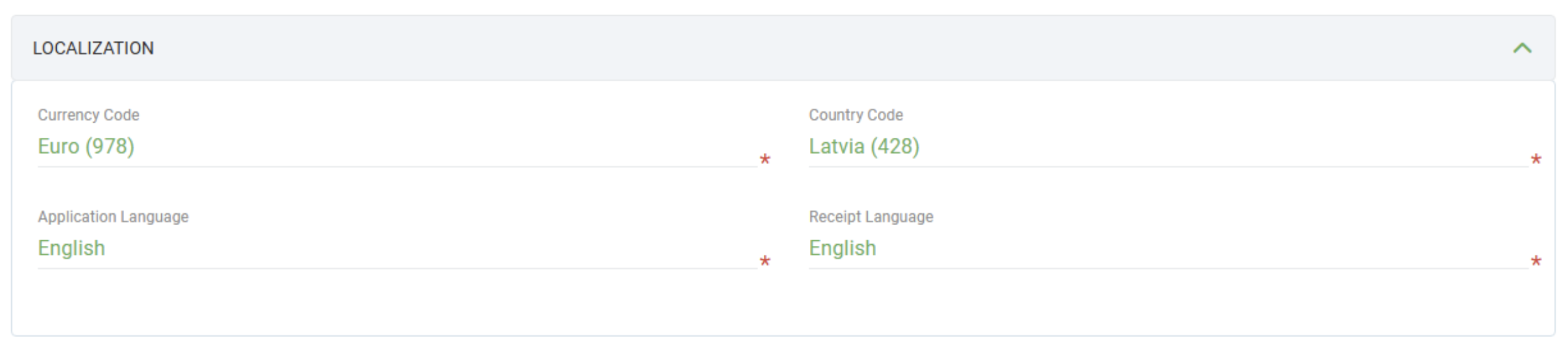Open the Euro (978) currency dropdown
1568x351 pixels.
coord(86,147)
